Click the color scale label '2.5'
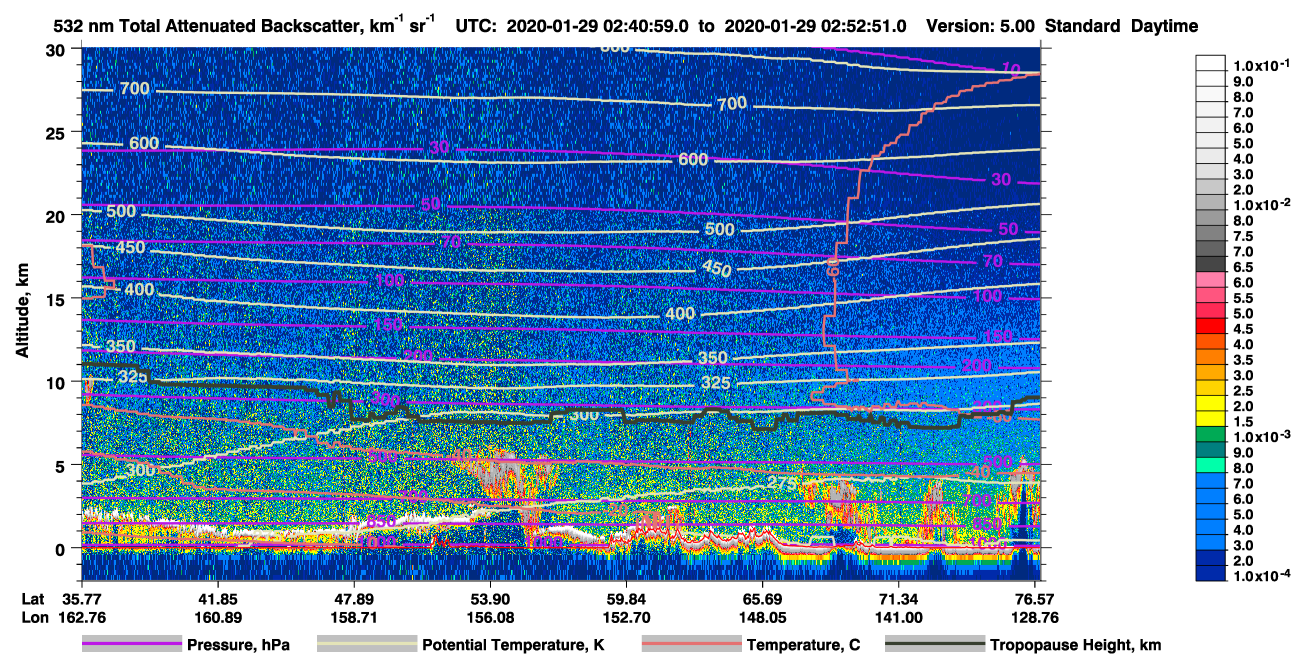 (1243, 391)
